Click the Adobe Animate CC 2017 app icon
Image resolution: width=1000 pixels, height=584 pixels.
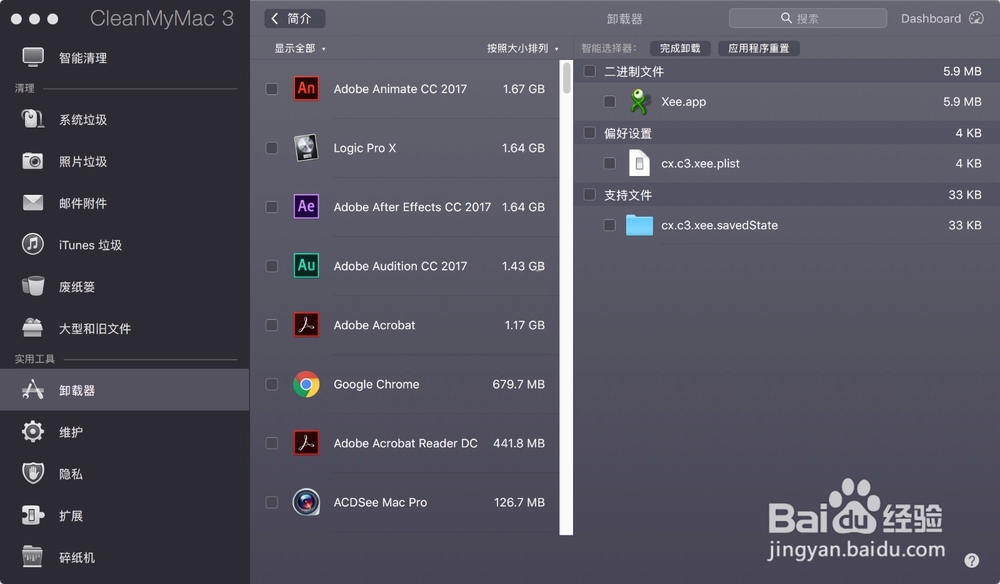pyautogui.click(x=306, y=89)
